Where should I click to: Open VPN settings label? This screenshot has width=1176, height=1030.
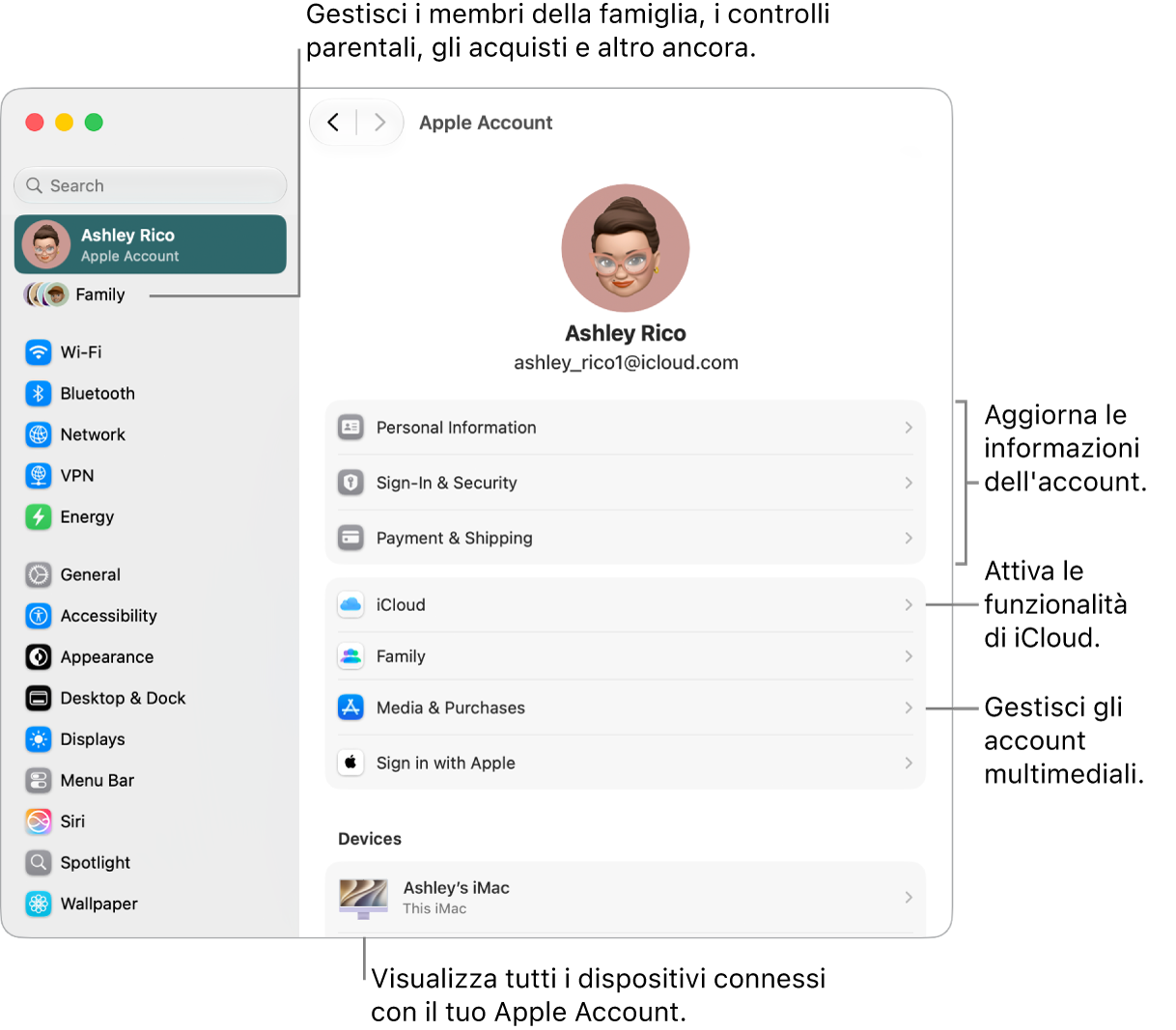coord(77,476)
